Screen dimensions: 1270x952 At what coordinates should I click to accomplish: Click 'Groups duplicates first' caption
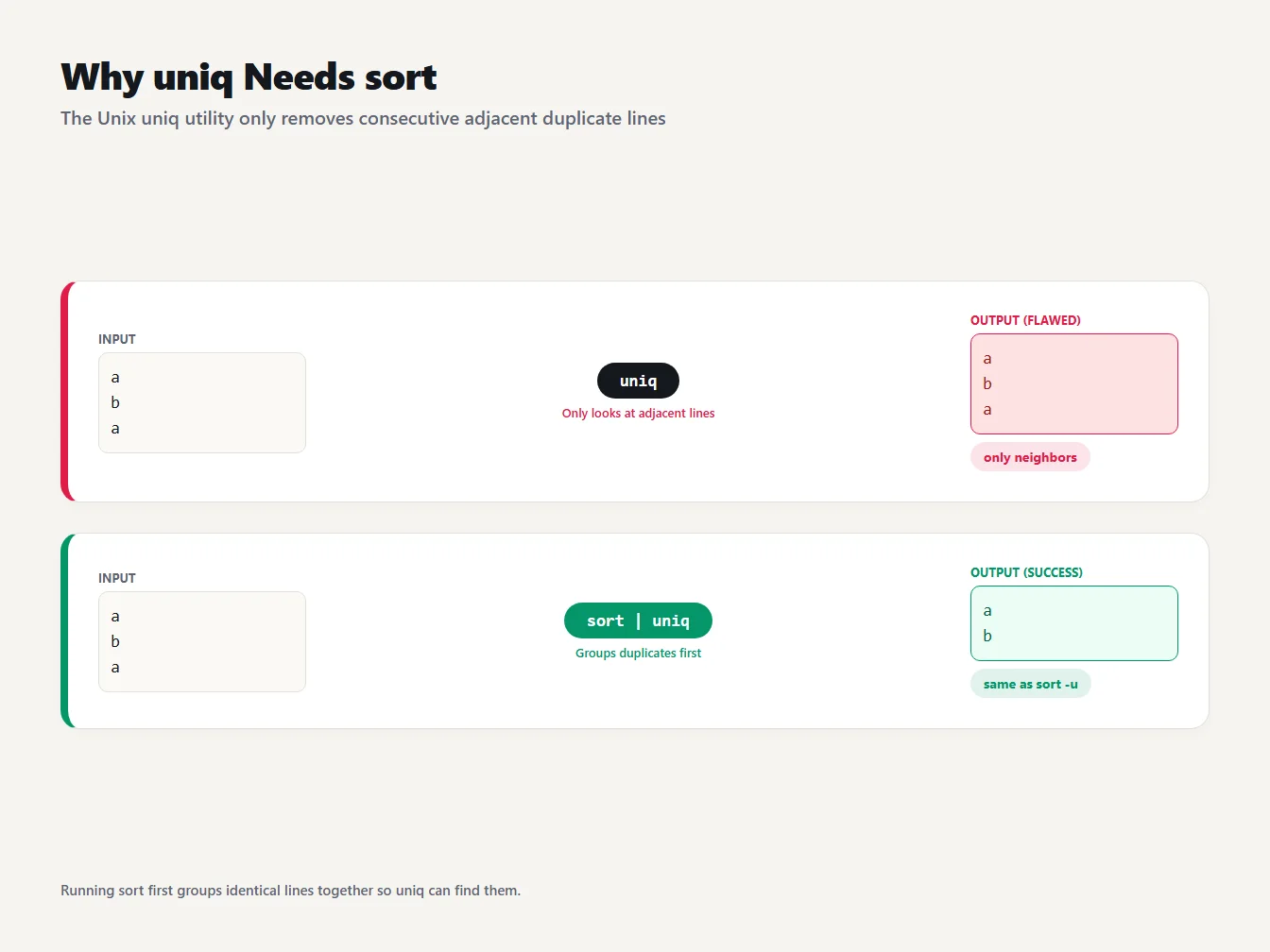coord(638,653)
